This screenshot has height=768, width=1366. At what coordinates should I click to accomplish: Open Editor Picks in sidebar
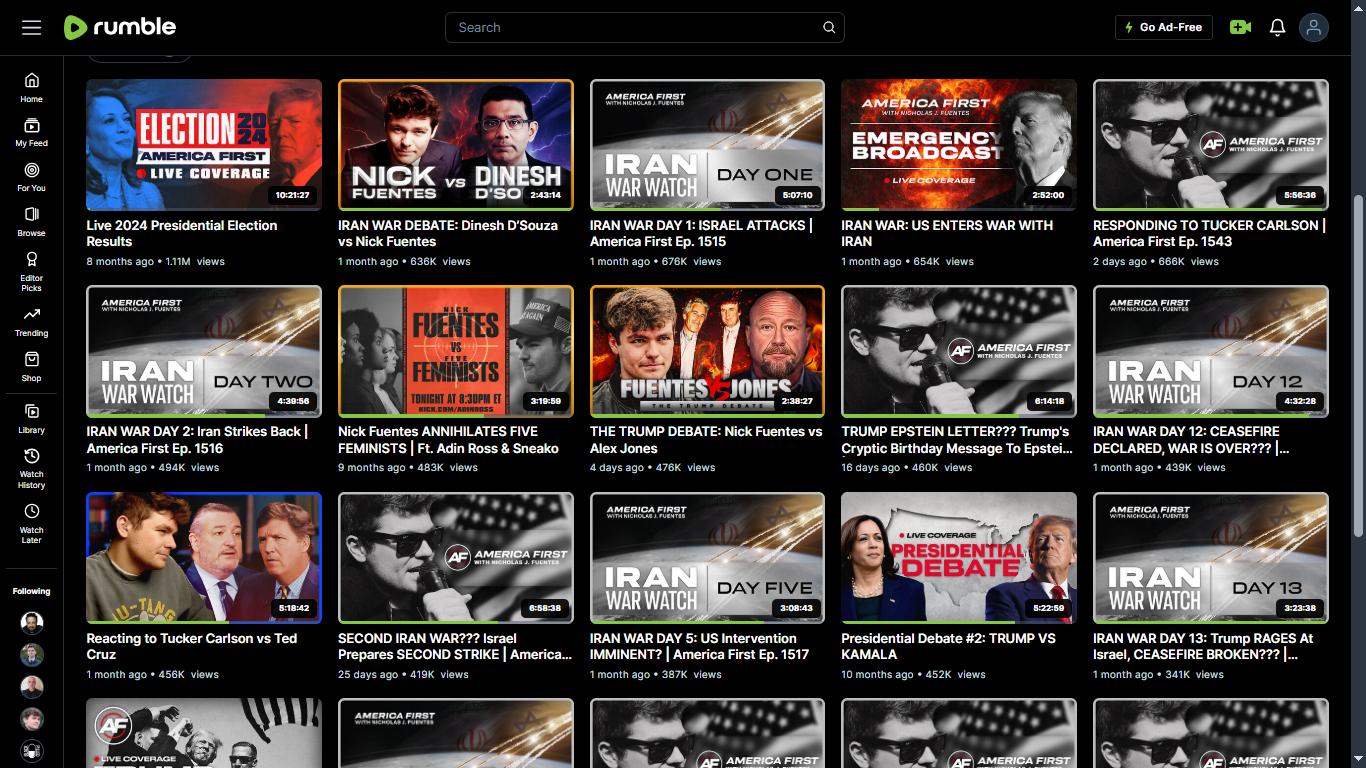tap(31, 272)
